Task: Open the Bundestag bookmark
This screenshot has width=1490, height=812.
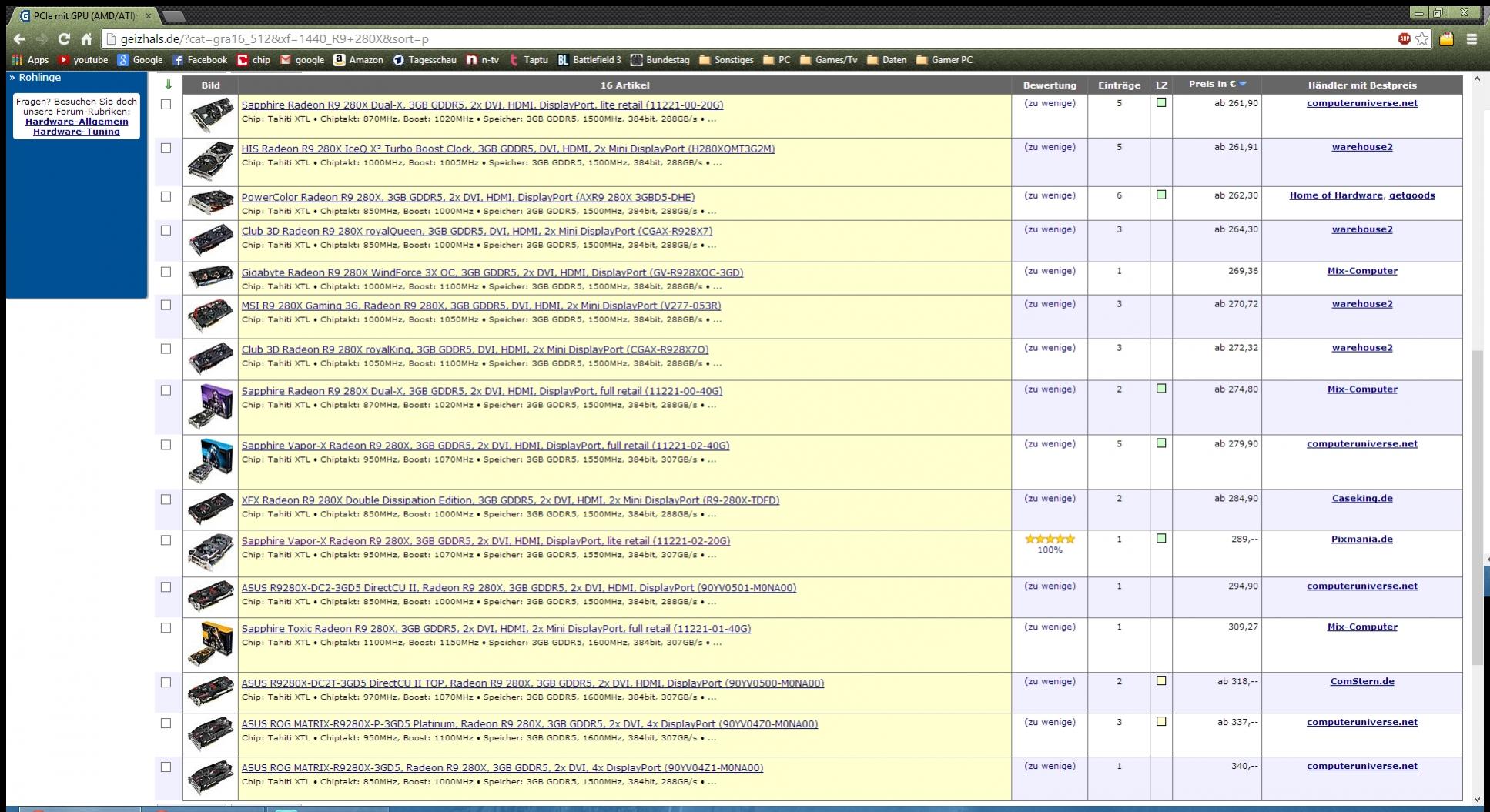Action: click(x=660, y=60)
